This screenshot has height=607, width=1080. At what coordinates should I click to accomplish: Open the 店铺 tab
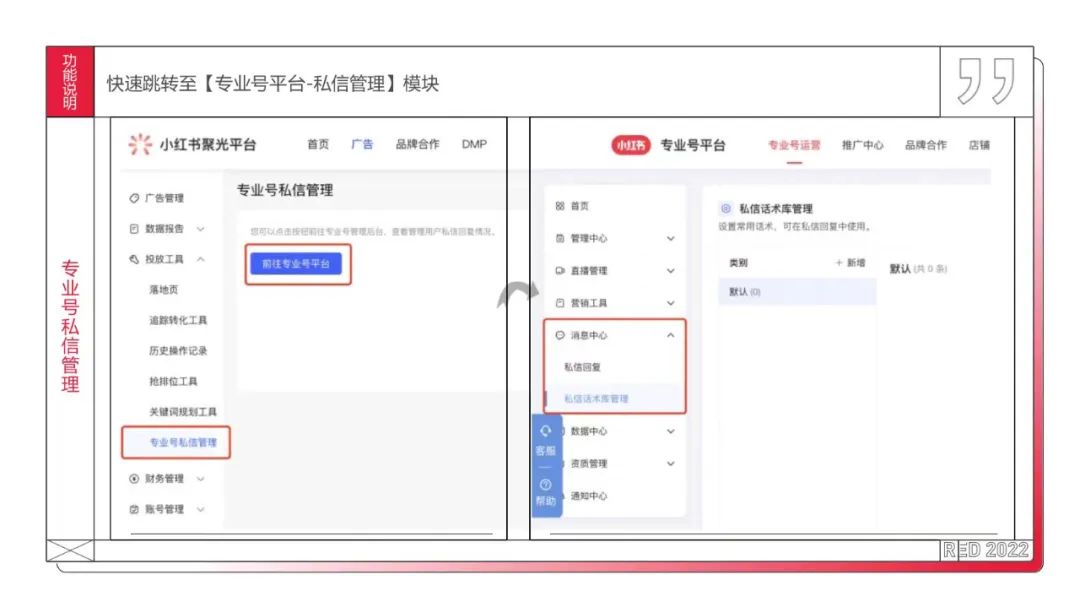tap(979, 145)
